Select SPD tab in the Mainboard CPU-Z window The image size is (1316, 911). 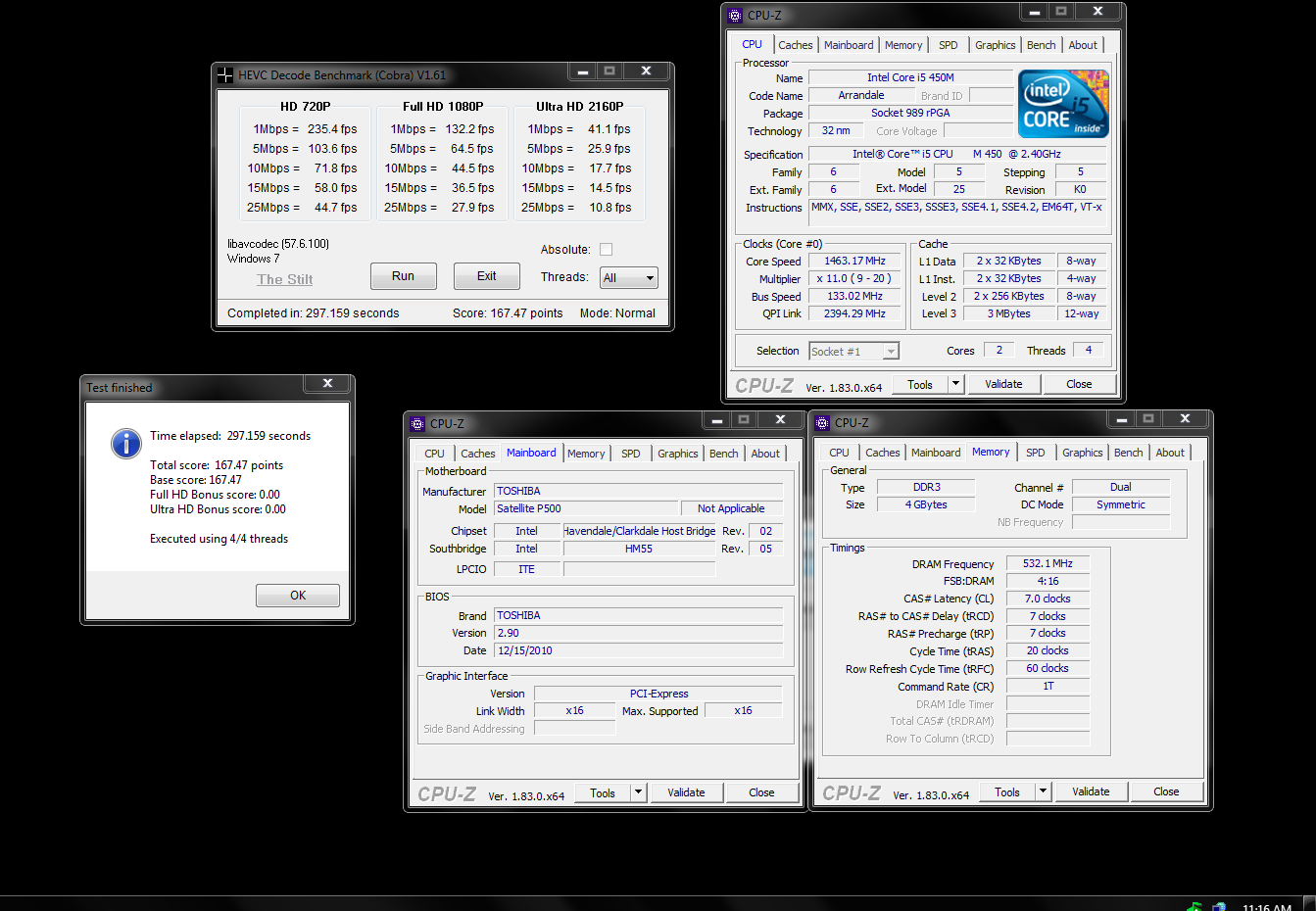pyautogui.click(x=631, y=454)
